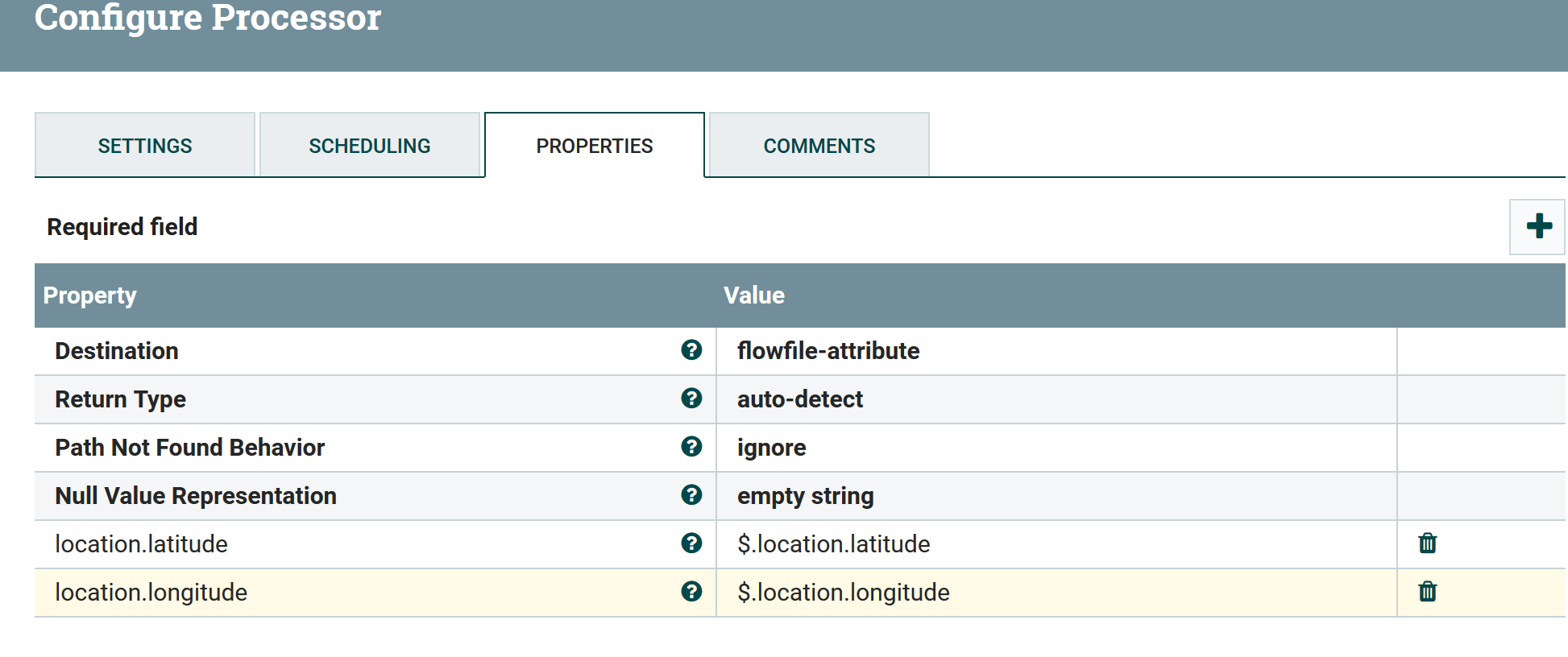The width and height of the screenshot is (1568, 657).
Task: Click help icon for location.latitude property
Action: [x=691, y=543]
